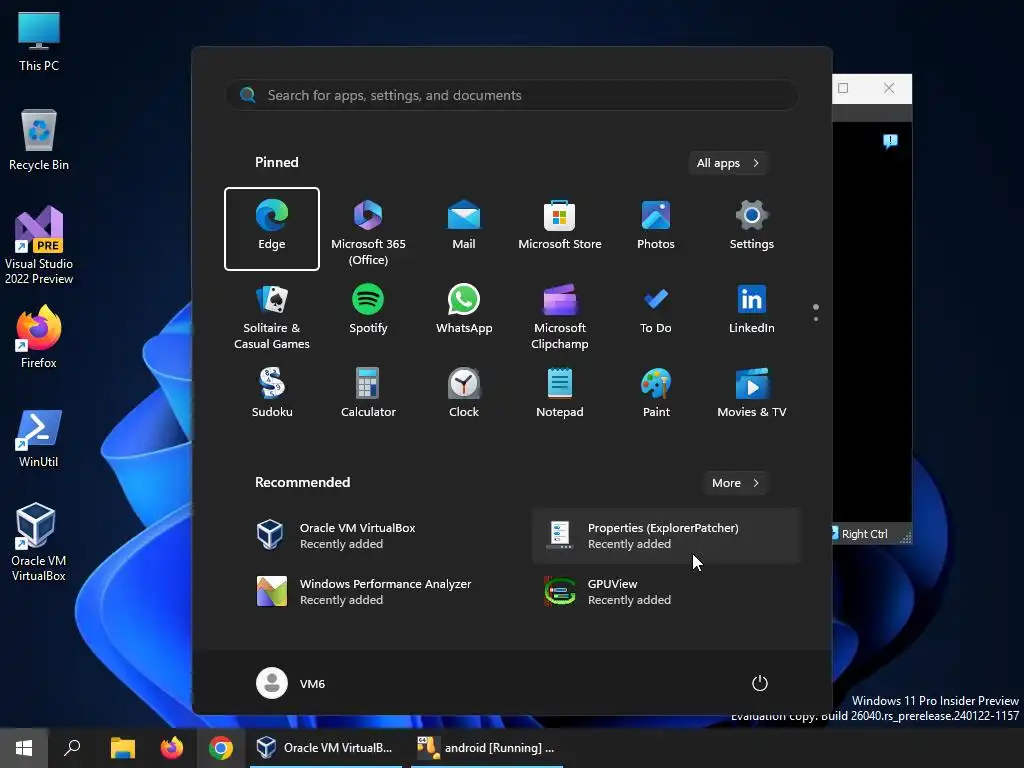The width and height of the screenshot is (1024, 768).
Task: Open the Edge pinned app
Action: tap(272, 229)
